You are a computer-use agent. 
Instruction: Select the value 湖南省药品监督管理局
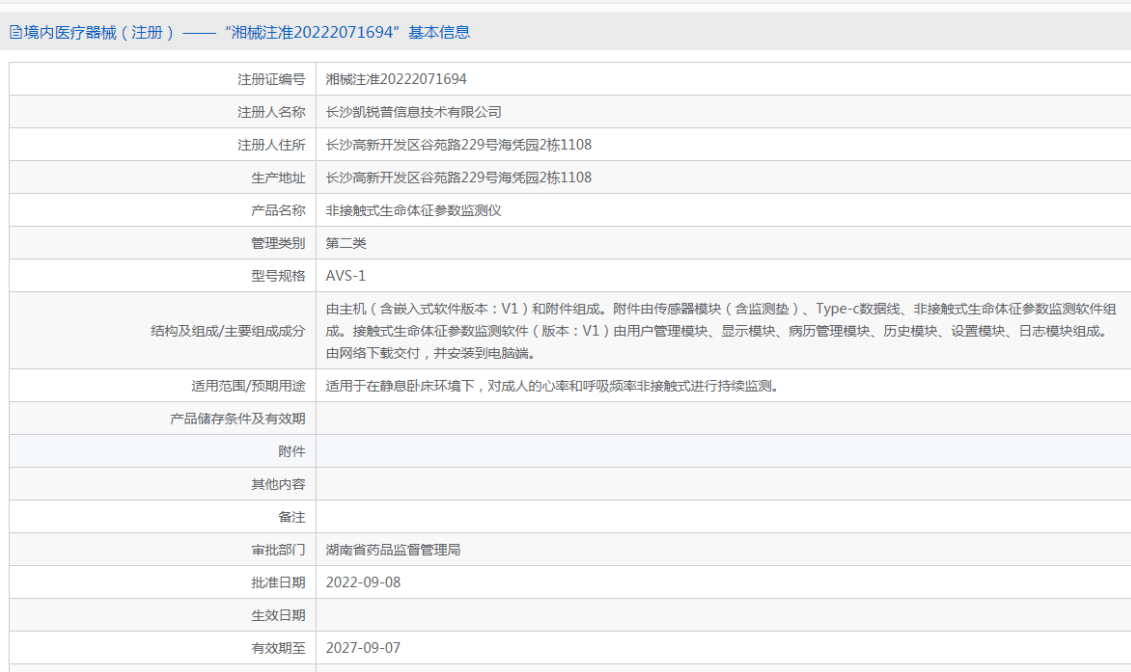pos(393,550)
